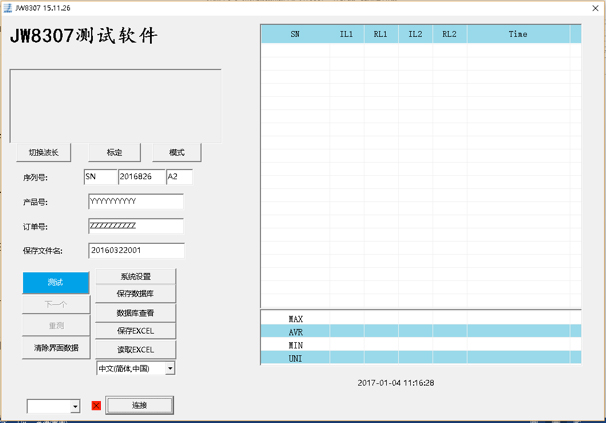606x423 pixels.
Task: Open the language dropdown showing 中文(简体,中国)
Action: [x=136, y=368]
